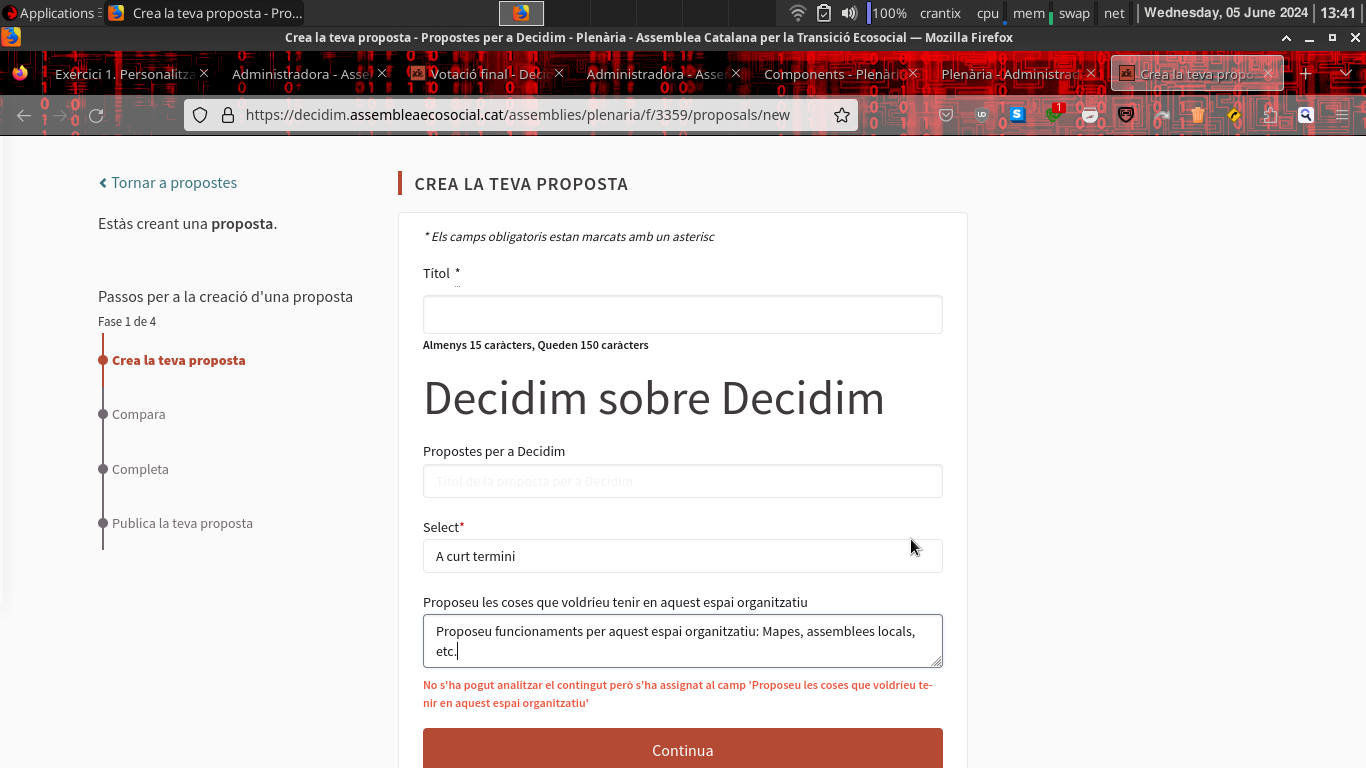Image resolution: width=1366 pixels, height=768 pixels.
Task: Click the browser address bar URL
Action: click(x=518, y=115)
